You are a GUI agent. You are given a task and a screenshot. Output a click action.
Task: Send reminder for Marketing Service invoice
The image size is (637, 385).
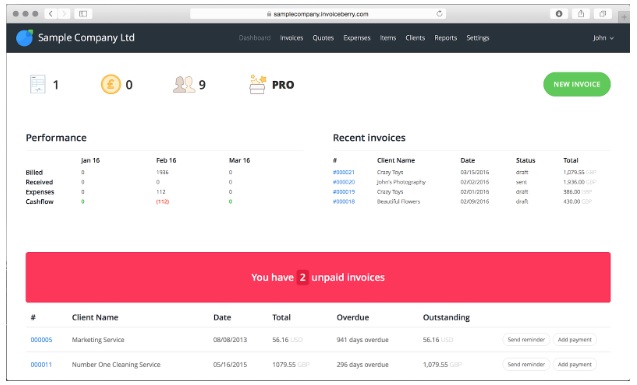[x=526, y=340]
